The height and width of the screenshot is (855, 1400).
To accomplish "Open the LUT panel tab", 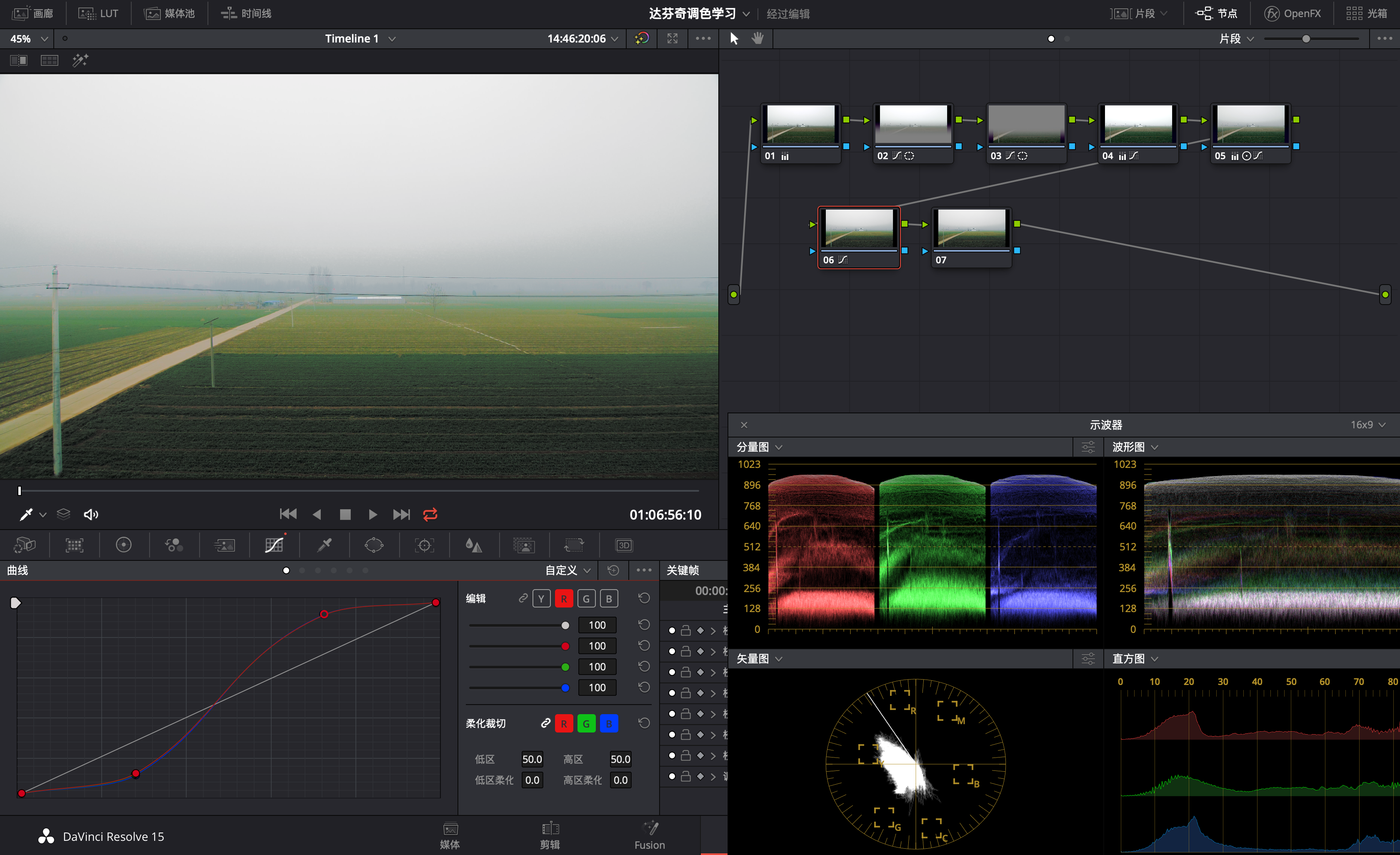I will click(x=98, y=13).
